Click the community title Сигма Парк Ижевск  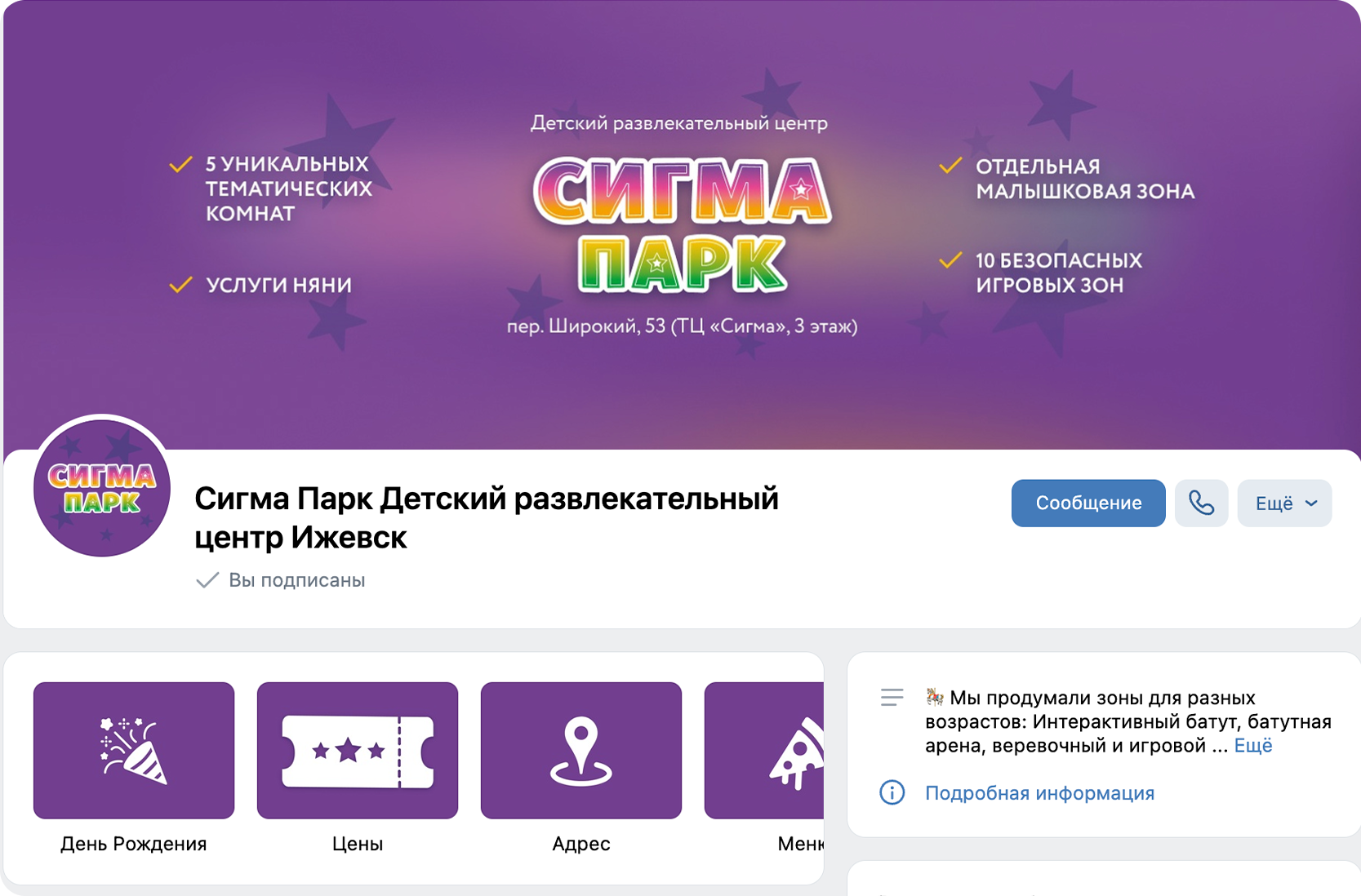[x=487, y=517]
